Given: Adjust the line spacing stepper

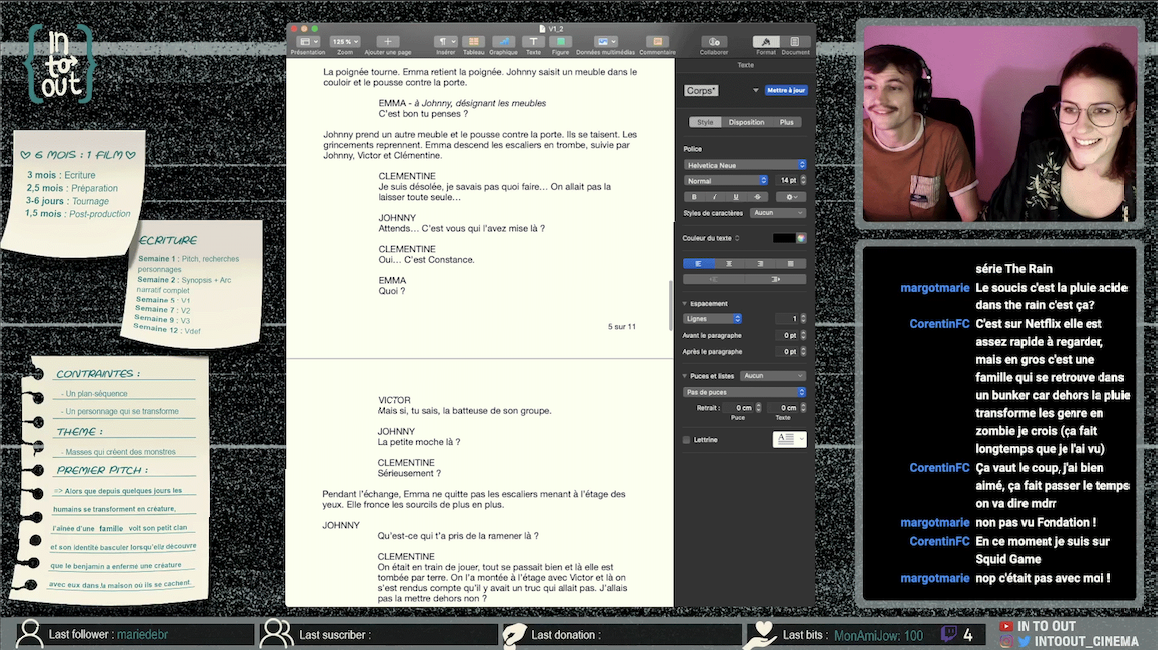Looking at the screenshot, I should point(804,318).
